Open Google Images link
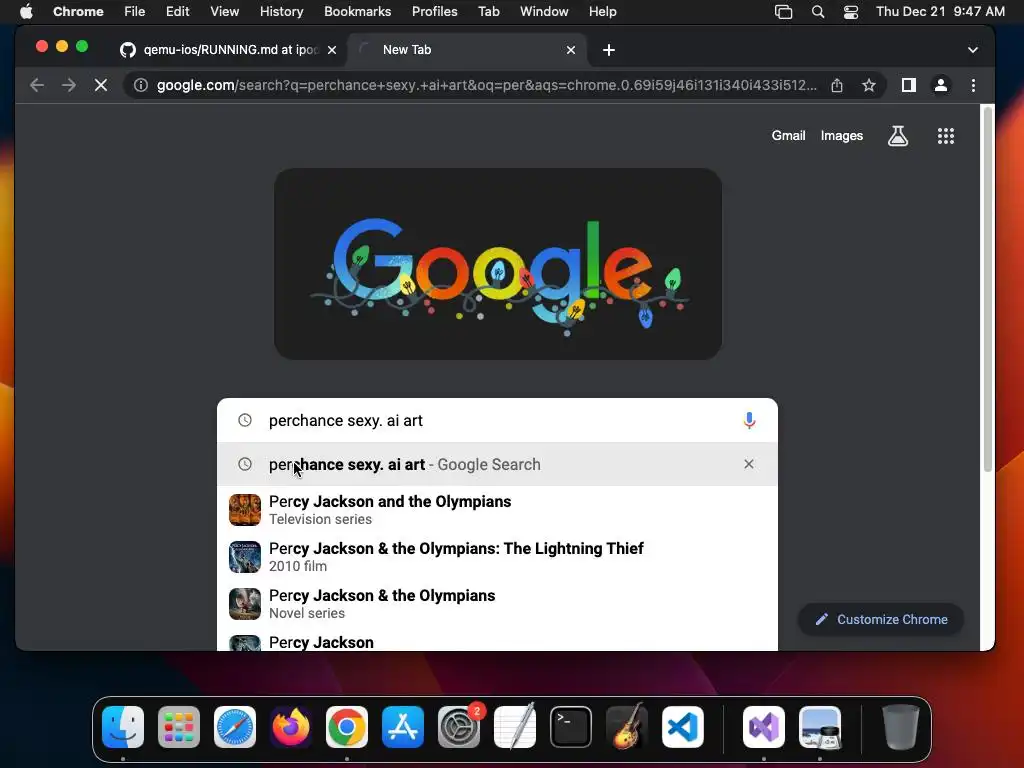The image size is (1024, 768). click(x=842, y=135)
